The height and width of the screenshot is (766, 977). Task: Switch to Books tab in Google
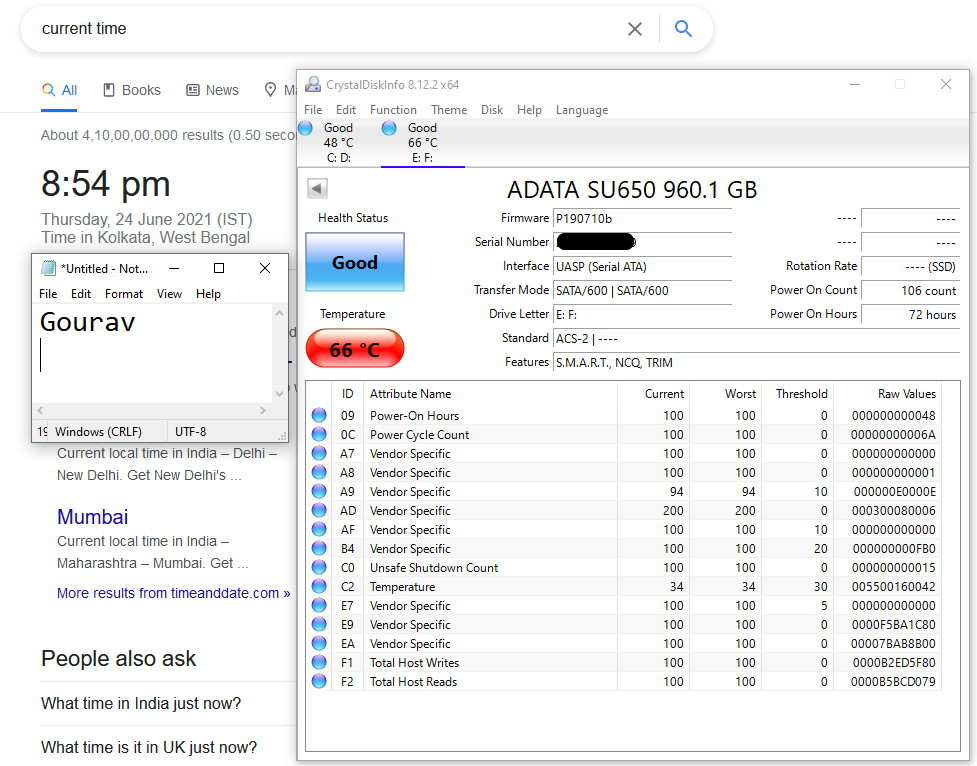tap(131, 90)
